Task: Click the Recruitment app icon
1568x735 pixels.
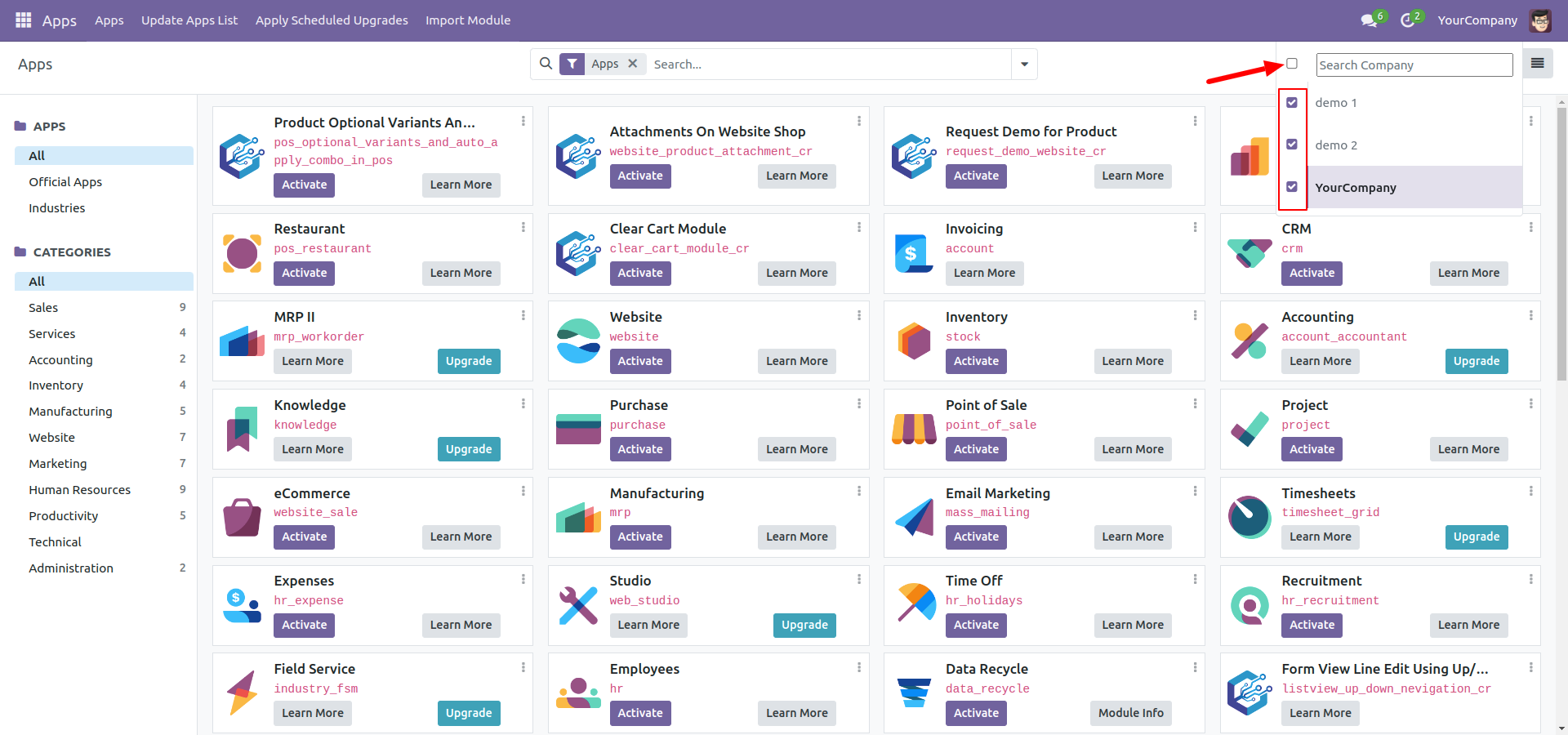Action: pos(1249,606)
